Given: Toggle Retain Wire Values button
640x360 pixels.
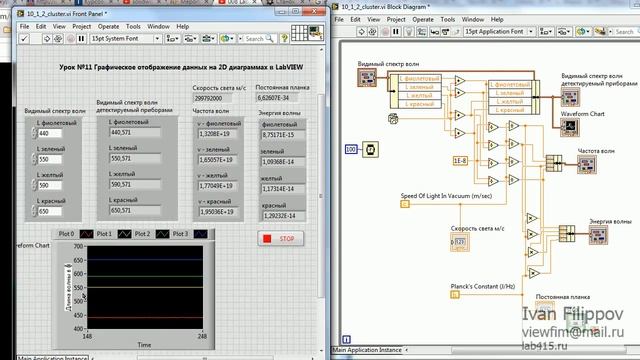Looking at the screenshot, I should pyautogui.click(x=422, y=31).
